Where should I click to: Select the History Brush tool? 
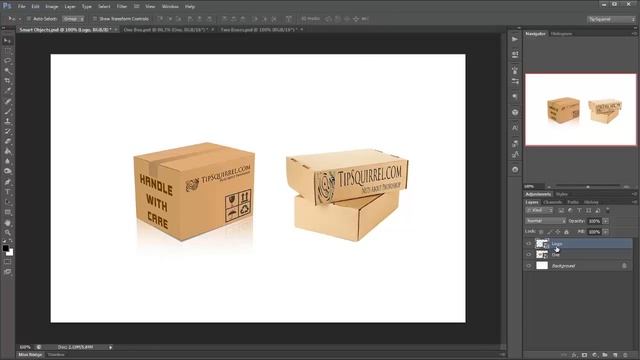(7, 131)
